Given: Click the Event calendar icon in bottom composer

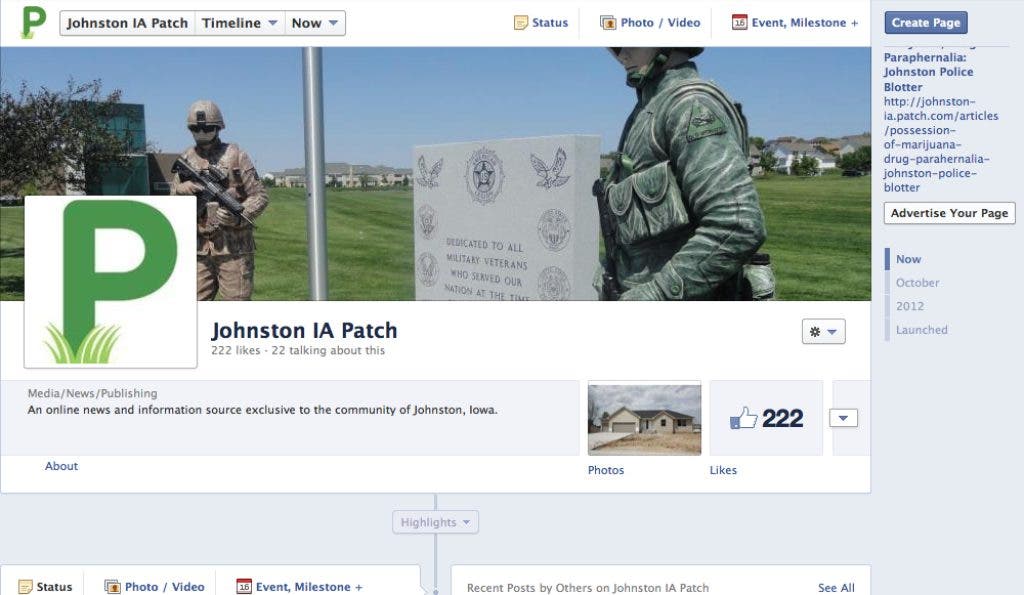Looking at the screenshot, I should click(244, 587).
